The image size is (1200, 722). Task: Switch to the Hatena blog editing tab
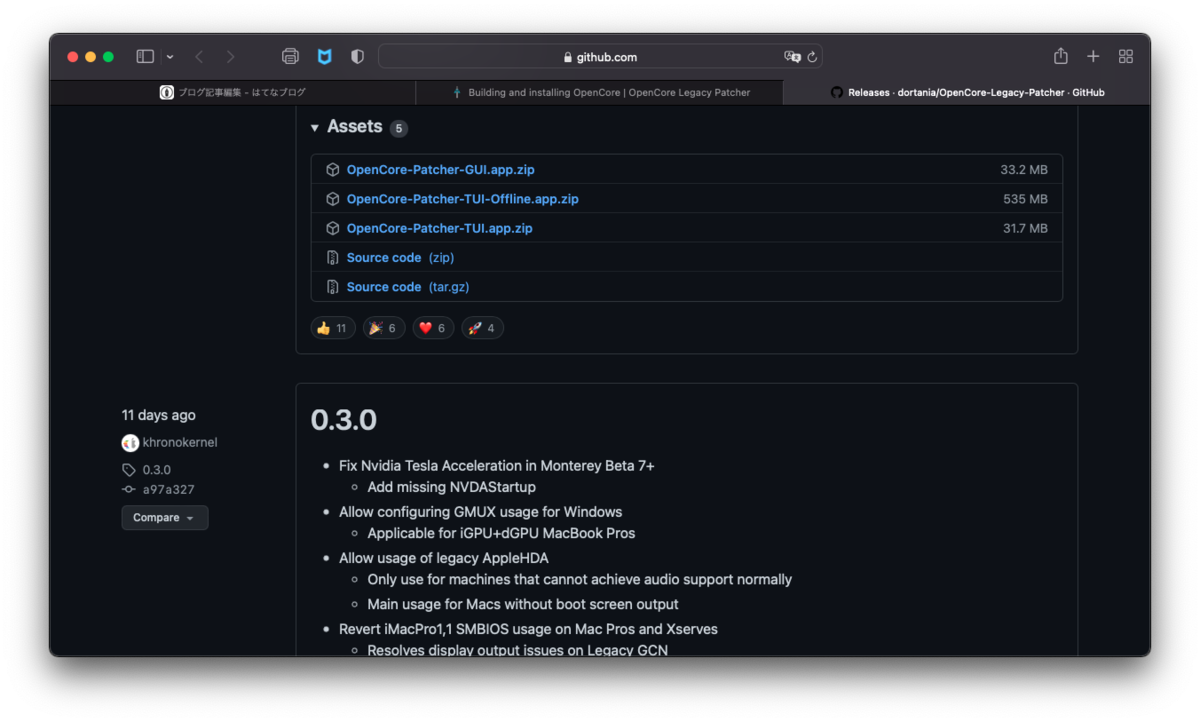233,92
